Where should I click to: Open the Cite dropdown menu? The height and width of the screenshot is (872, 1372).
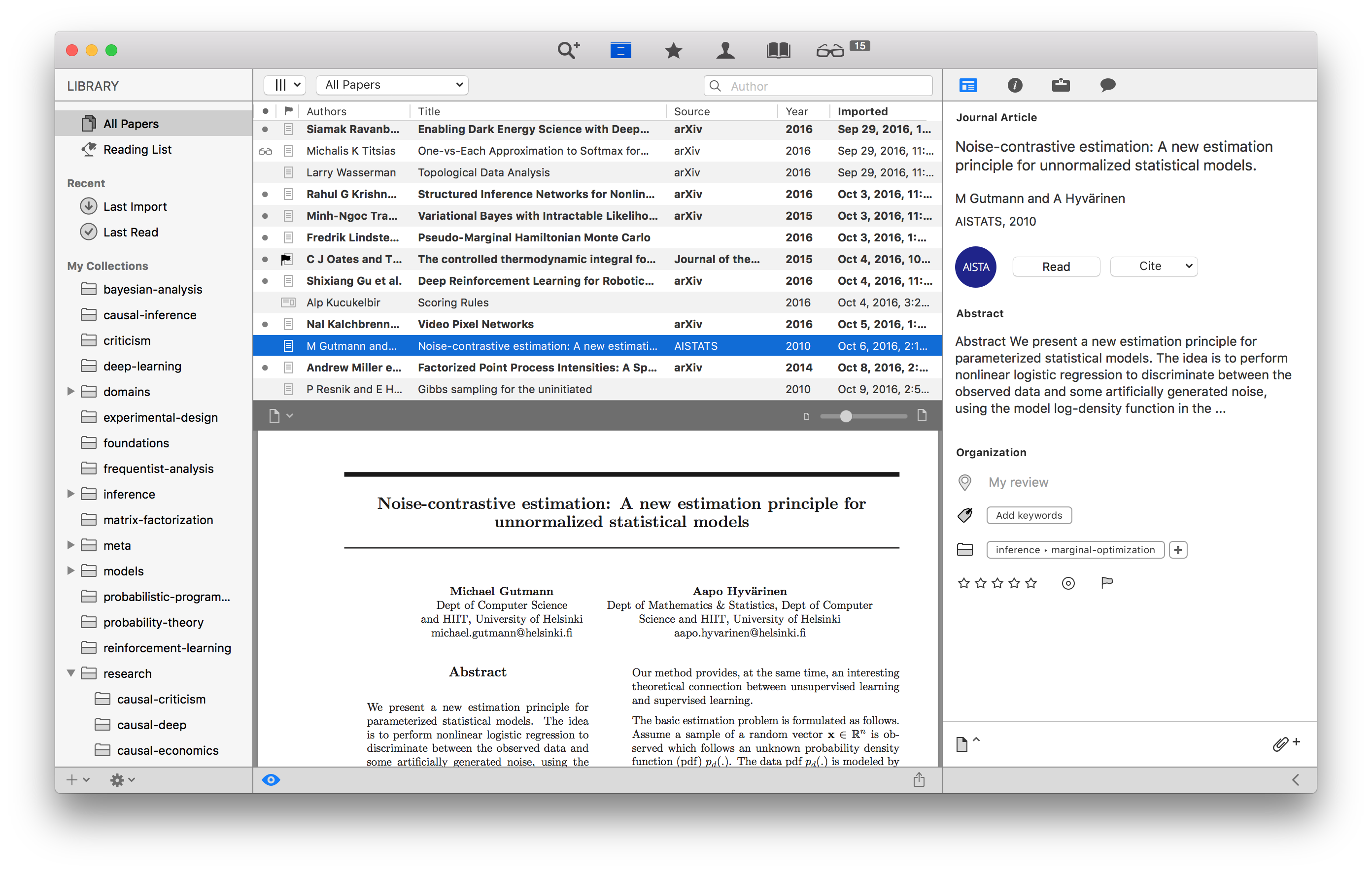point(1153,266)
